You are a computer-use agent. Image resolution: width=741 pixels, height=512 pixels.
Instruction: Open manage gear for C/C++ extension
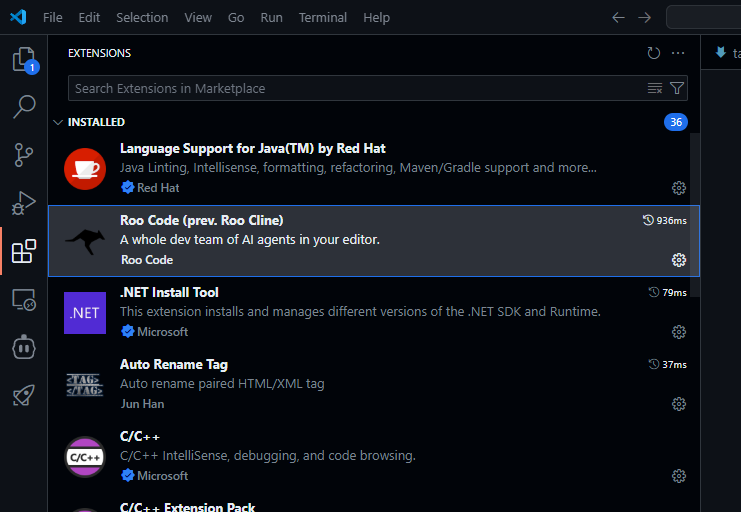[679, 476]
